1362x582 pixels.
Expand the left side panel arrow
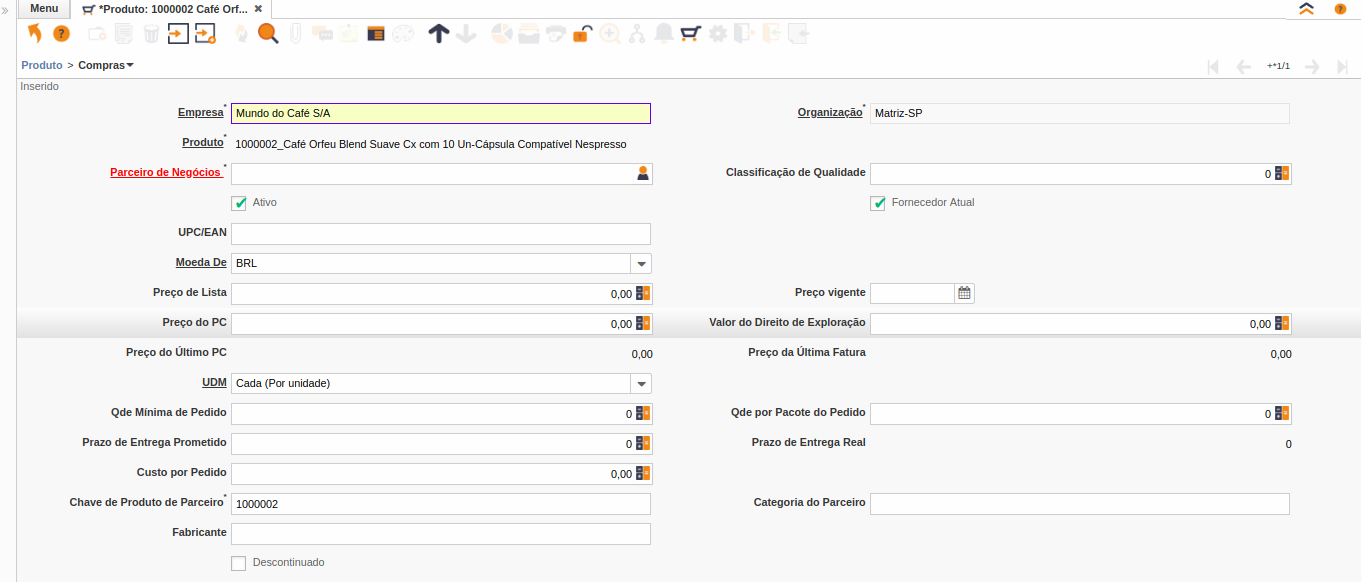tap(6, 9)
